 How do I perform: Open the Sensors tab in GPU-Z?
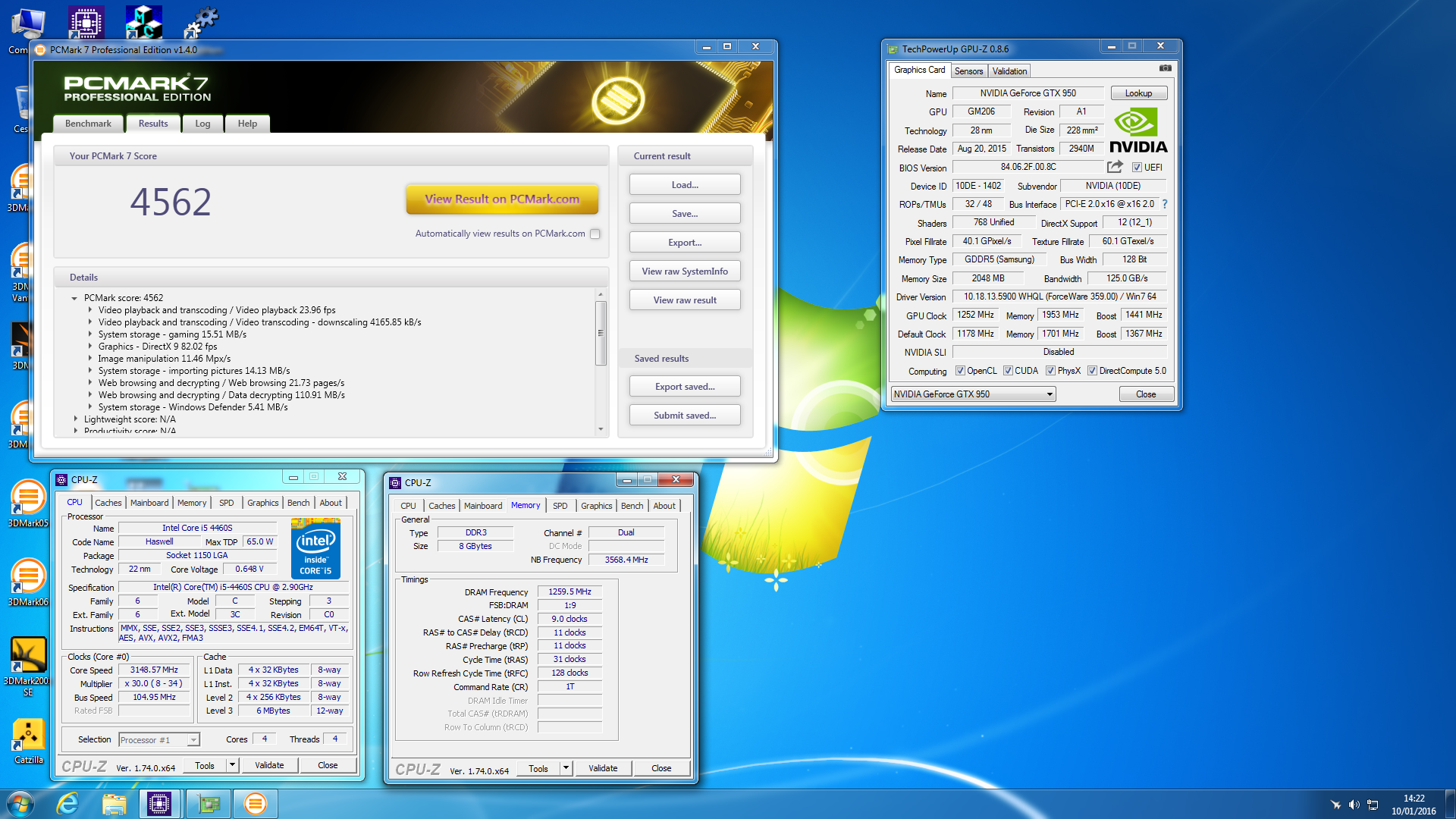click(x=968, y=71)
